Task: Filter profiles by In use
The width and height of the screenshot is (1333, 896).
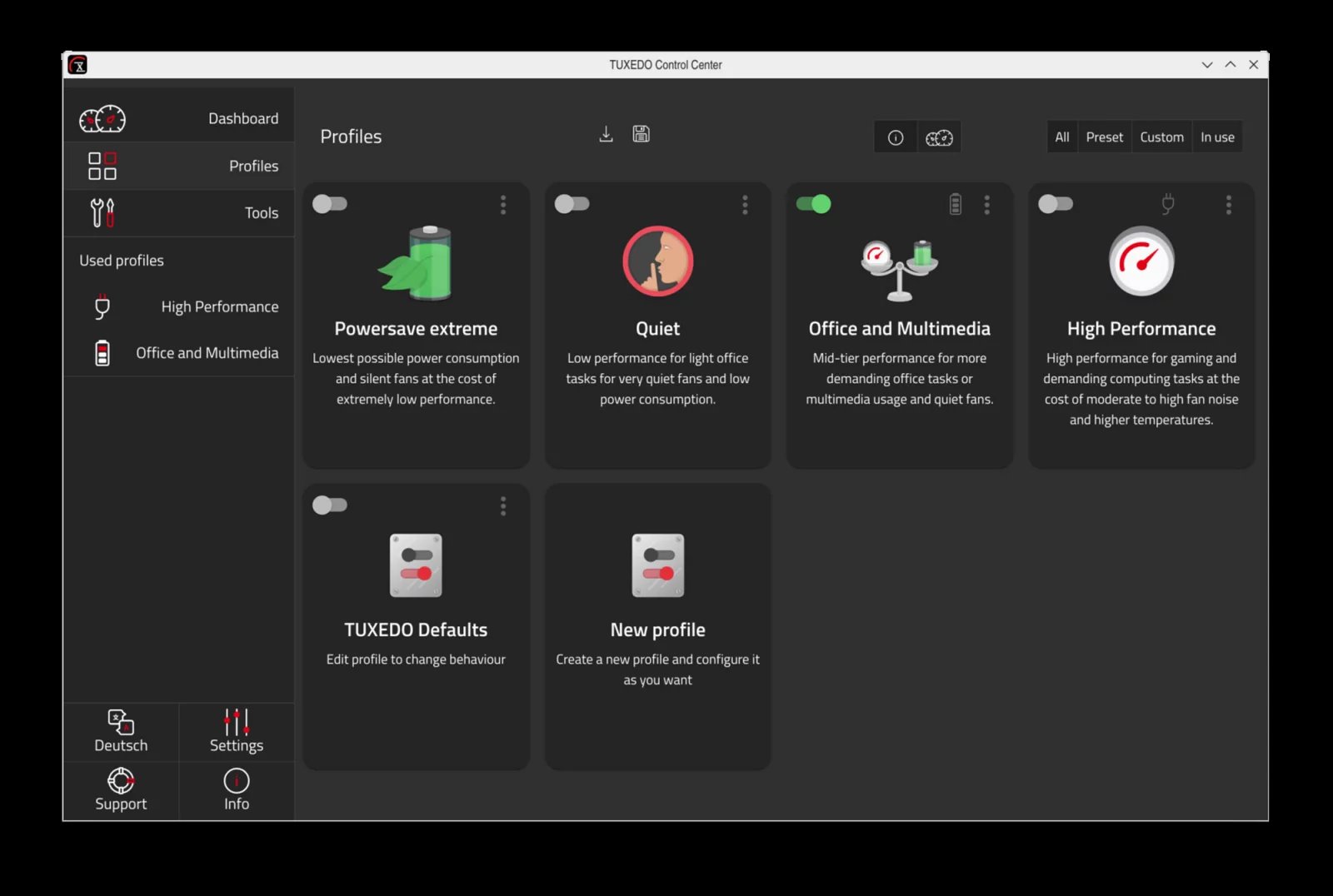Action: (1217, 137)
